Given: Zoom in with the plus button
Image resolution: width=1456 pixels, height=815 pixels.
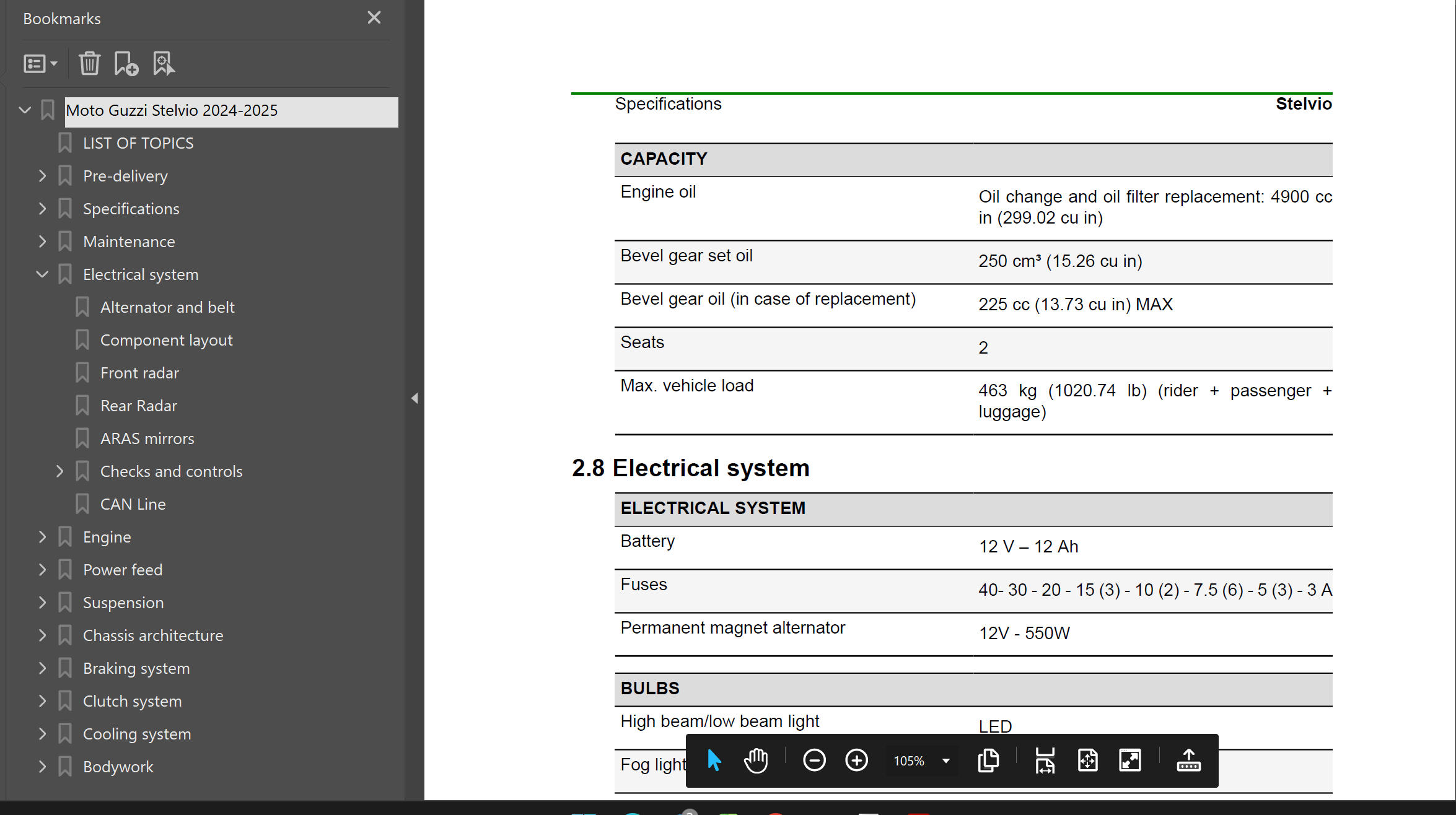Looking at the screenshot, I should click(856, 761).
